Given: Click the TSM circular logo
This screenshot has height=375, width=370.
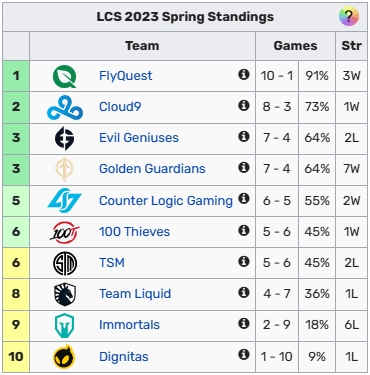Looking at the screenshot, I should [65, 263].
